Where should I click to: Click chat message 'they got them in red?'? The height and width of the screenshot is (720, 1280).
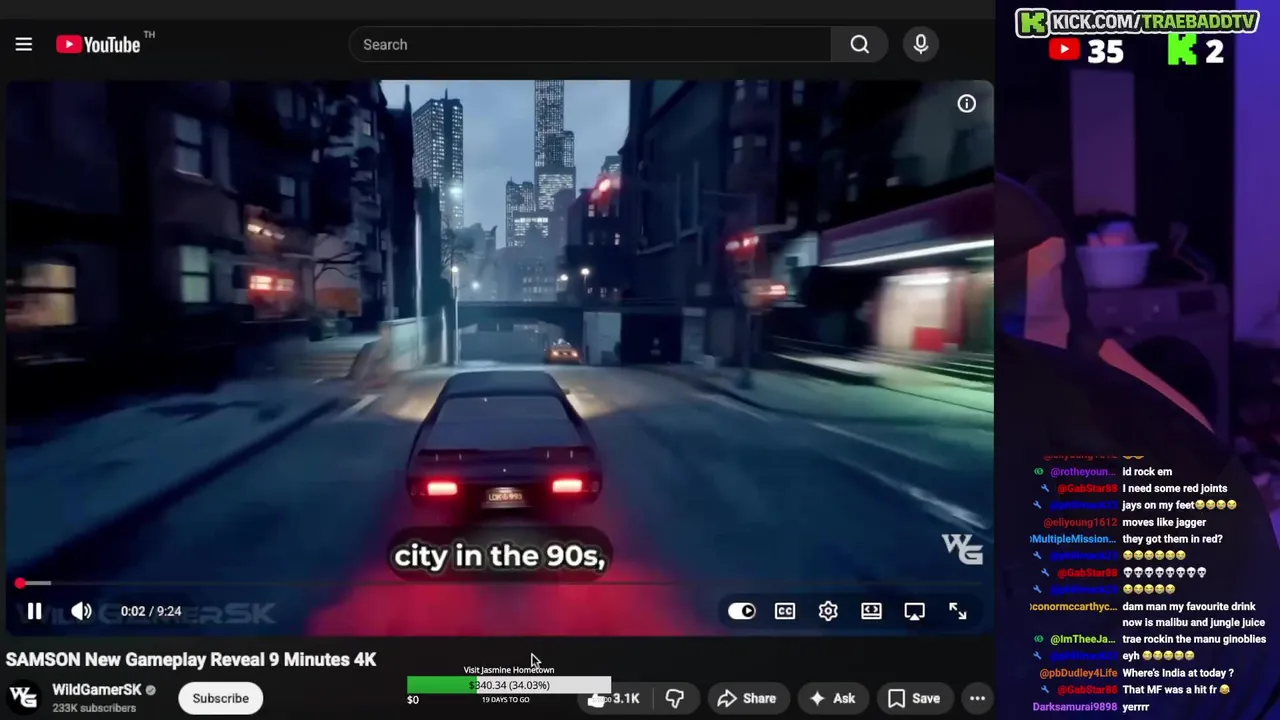pos(1172,539)
